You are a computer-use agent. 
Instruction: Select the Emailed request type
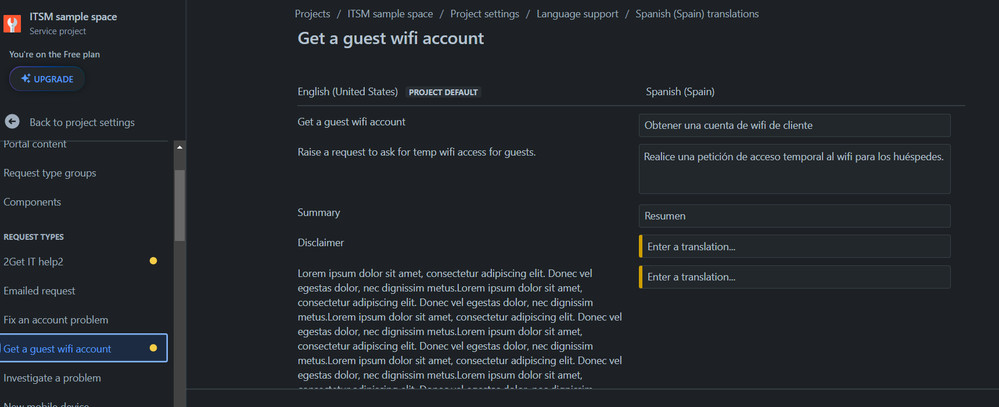click(x=39, y=291)
